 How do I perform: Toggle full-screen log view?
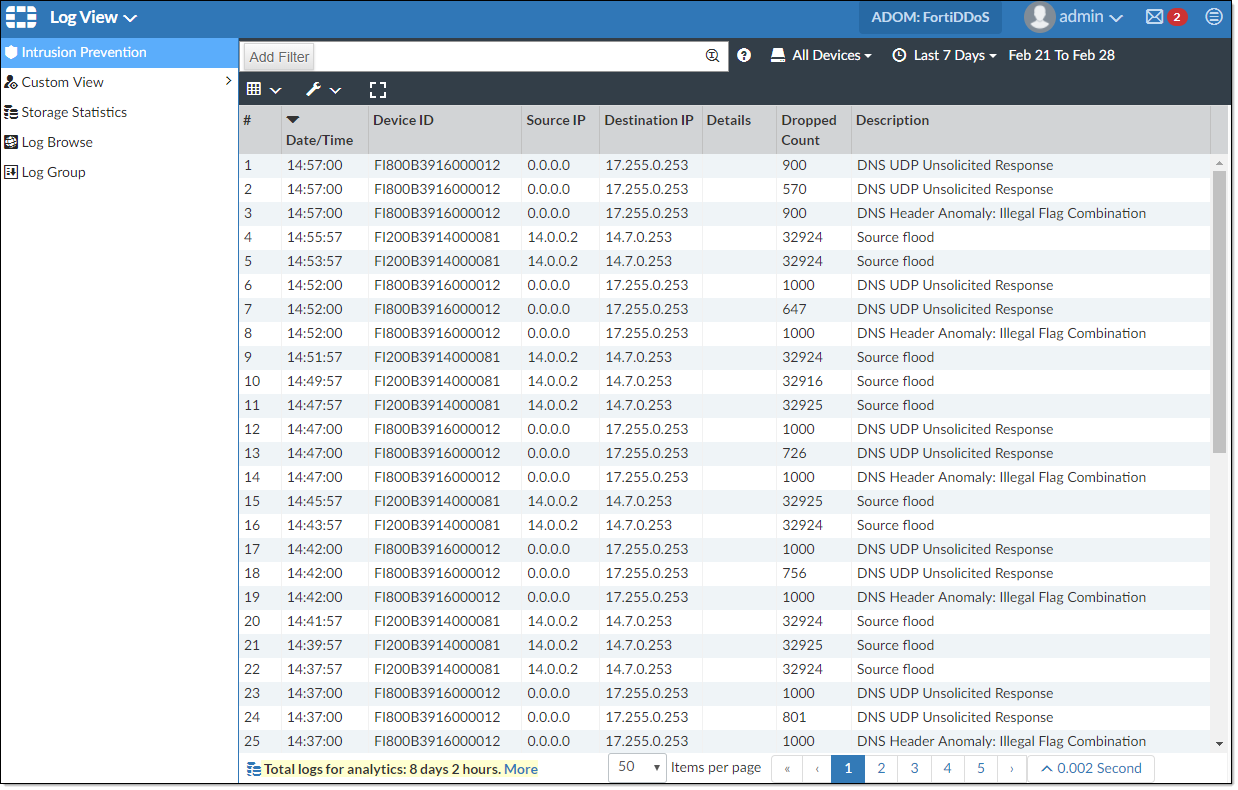click(378, 89)
